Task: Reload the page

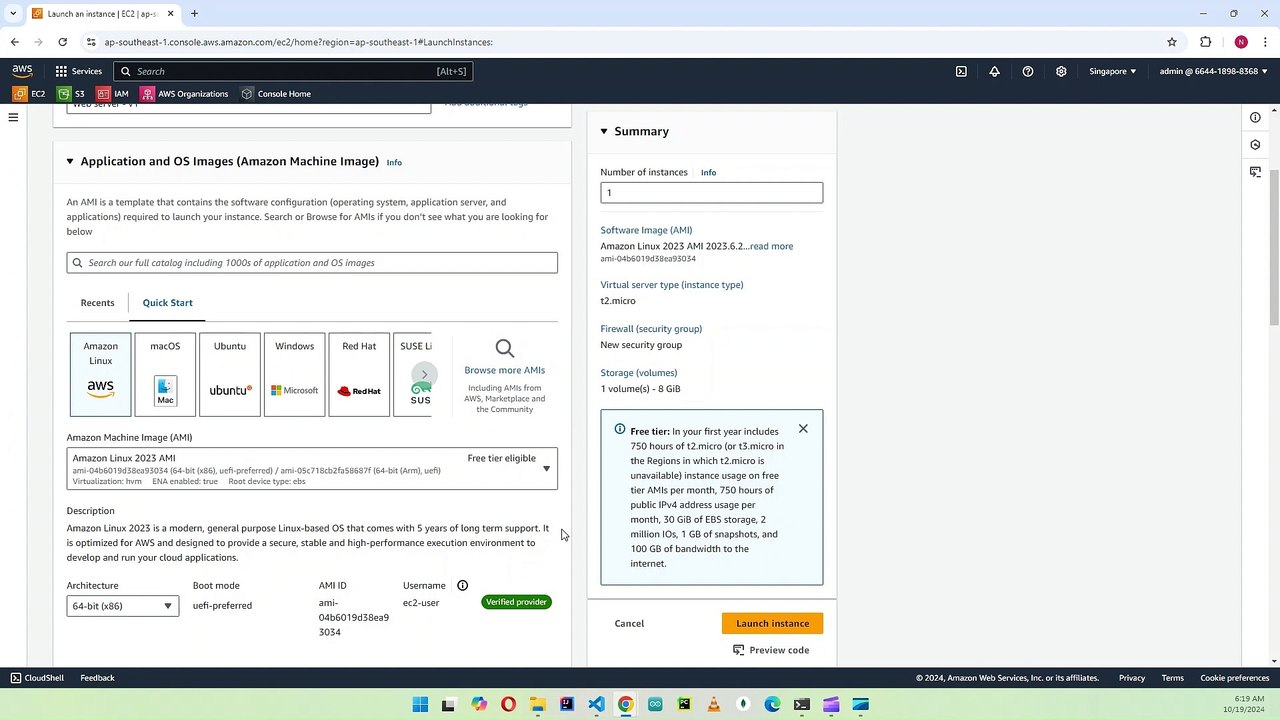Action: [x=62, y=42]
